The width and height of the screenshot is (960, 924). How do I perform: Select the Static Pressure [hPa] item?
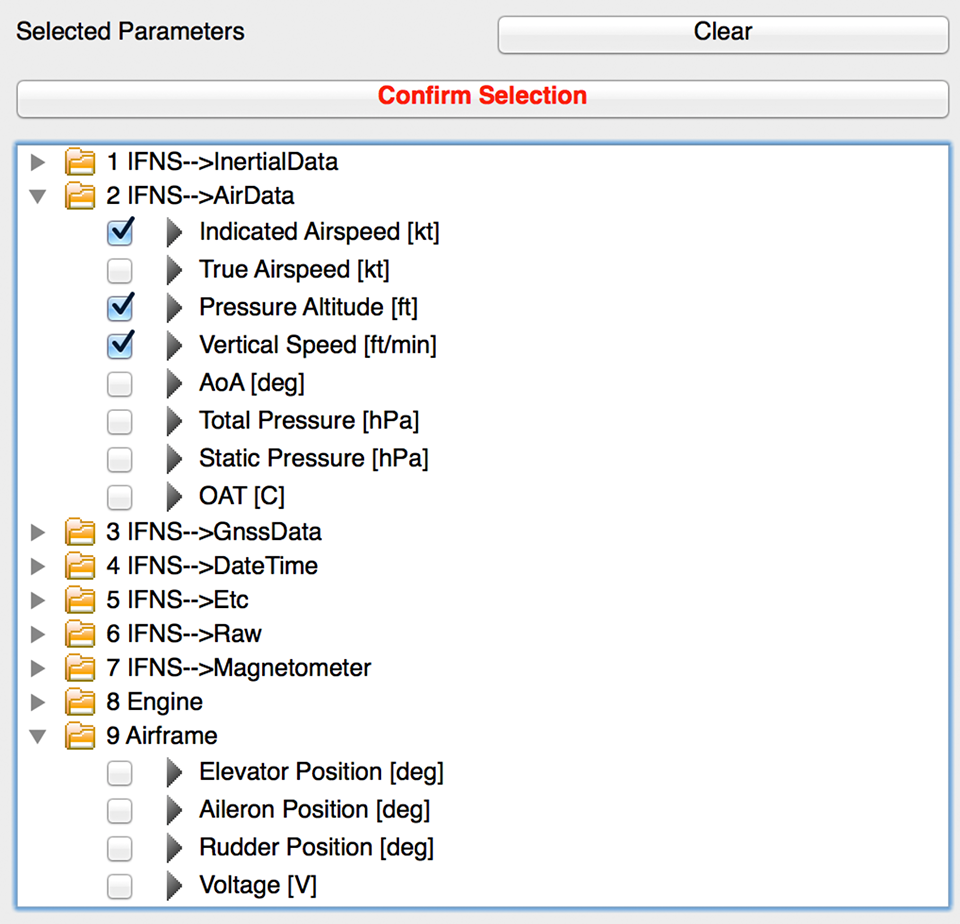tap(313, 459)
